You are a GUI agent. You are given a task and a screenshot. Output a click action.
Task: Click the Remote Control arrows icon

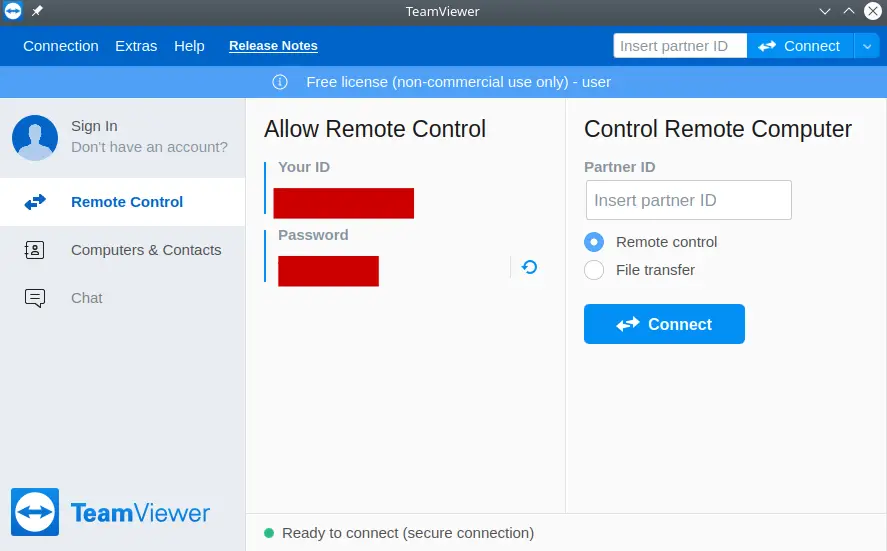(35, 202)
